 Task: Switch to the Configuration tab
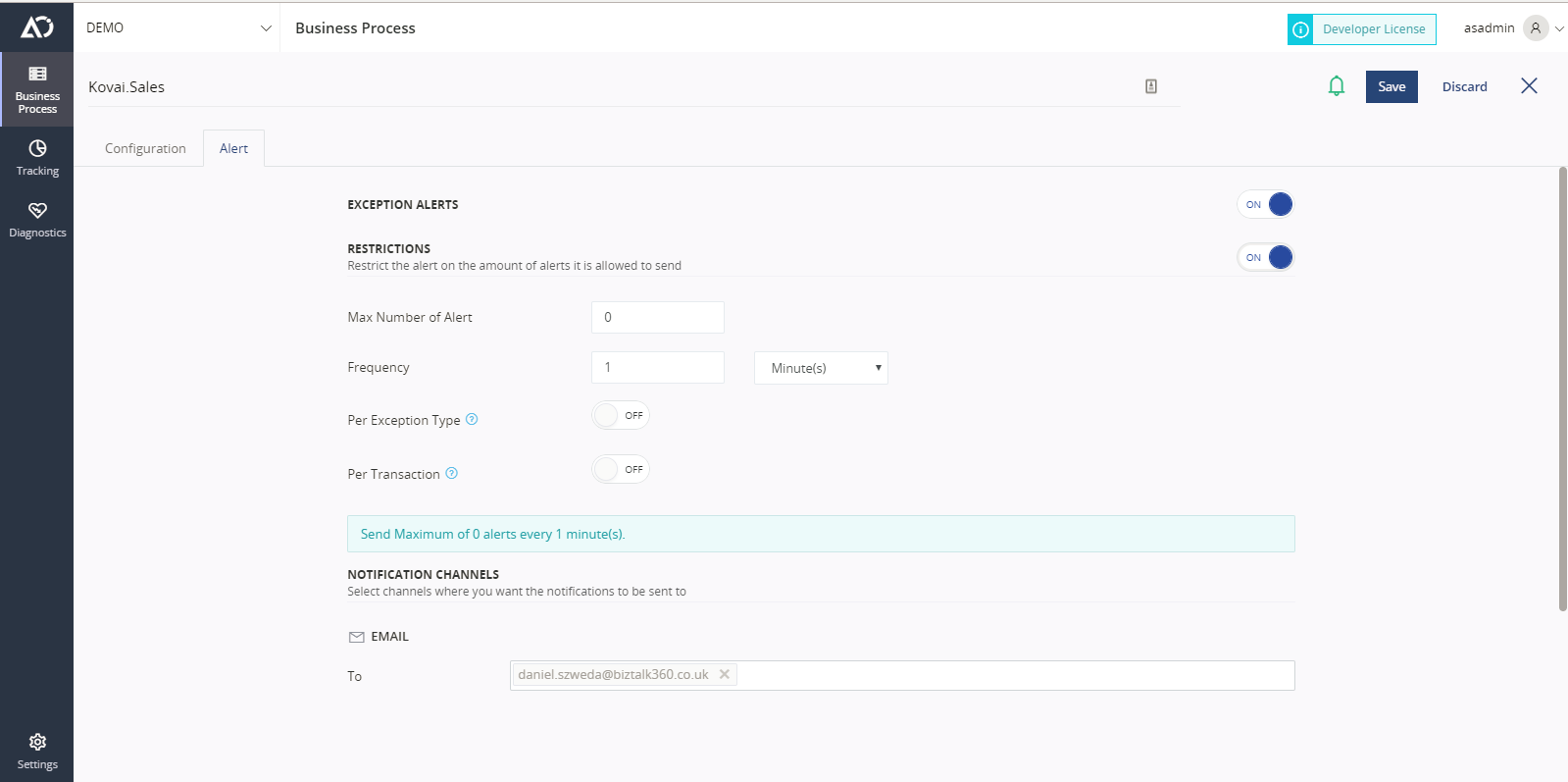[145, 148]
